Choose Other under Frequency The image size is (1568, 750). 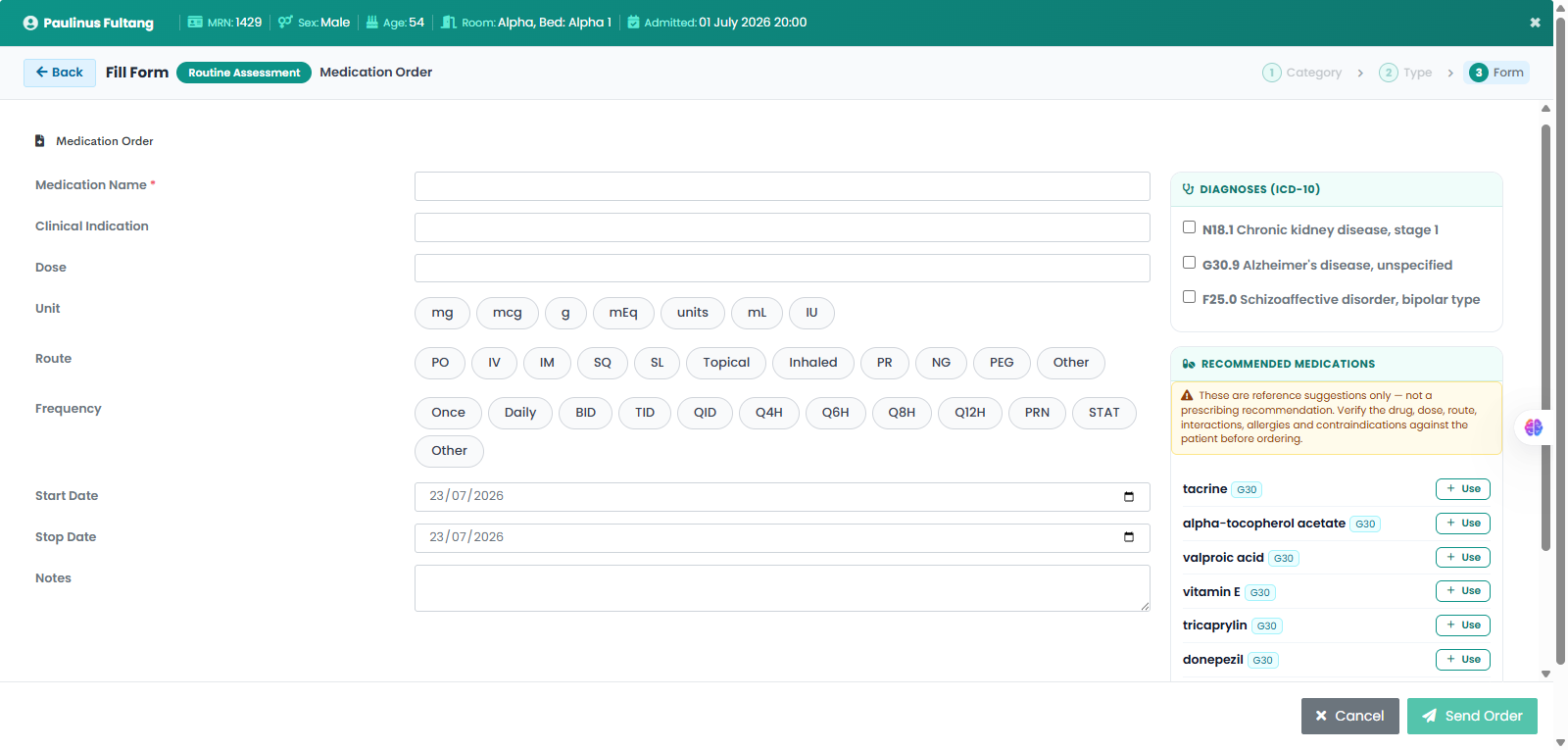[x=449, y=451]
